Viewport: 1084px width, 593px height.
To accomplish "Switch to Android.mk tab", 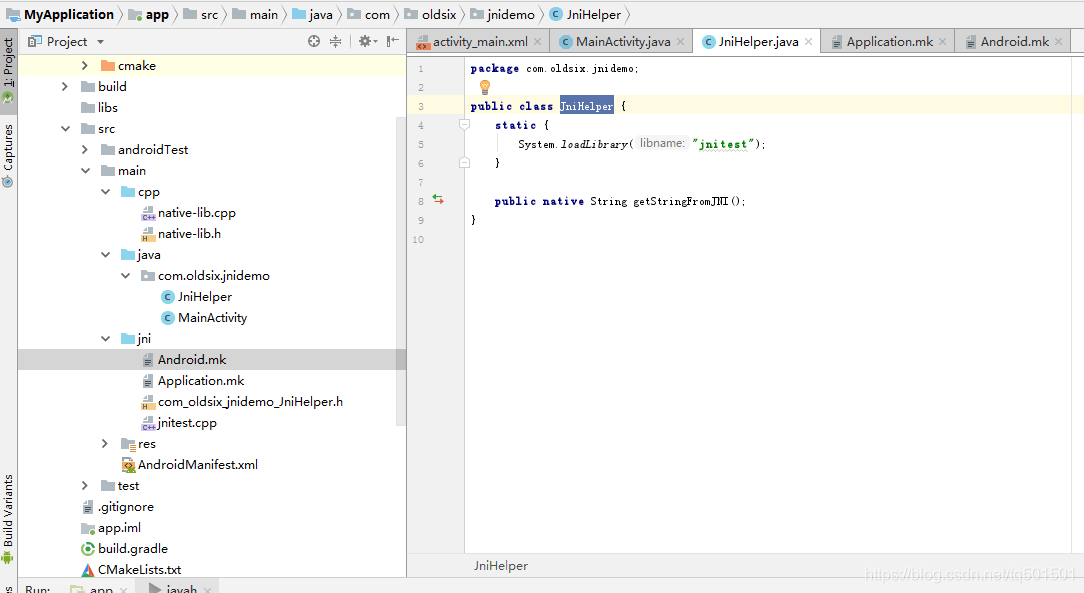I will (1014, 41).
